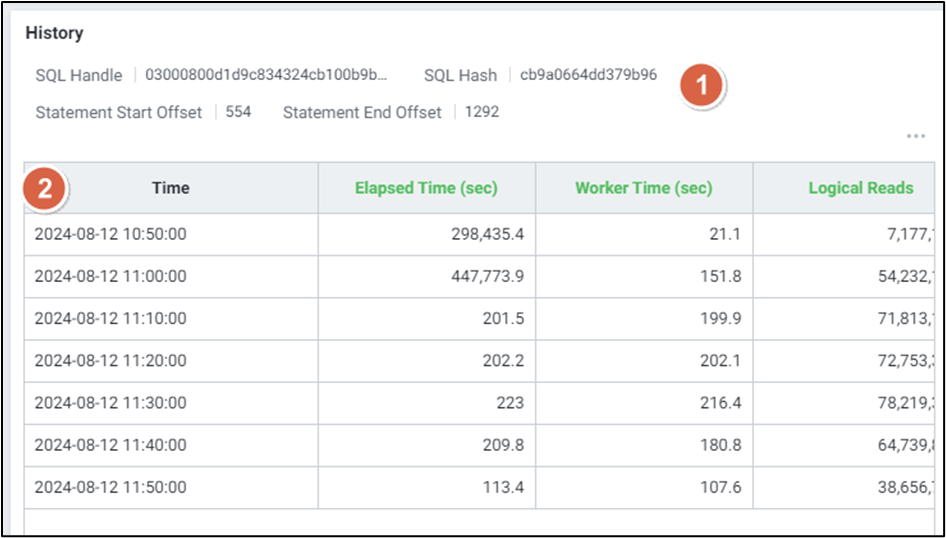Select the truncated SQL Handle value
Image resolution: width=946 pixels, height=538 pixels.
point(265,75)
